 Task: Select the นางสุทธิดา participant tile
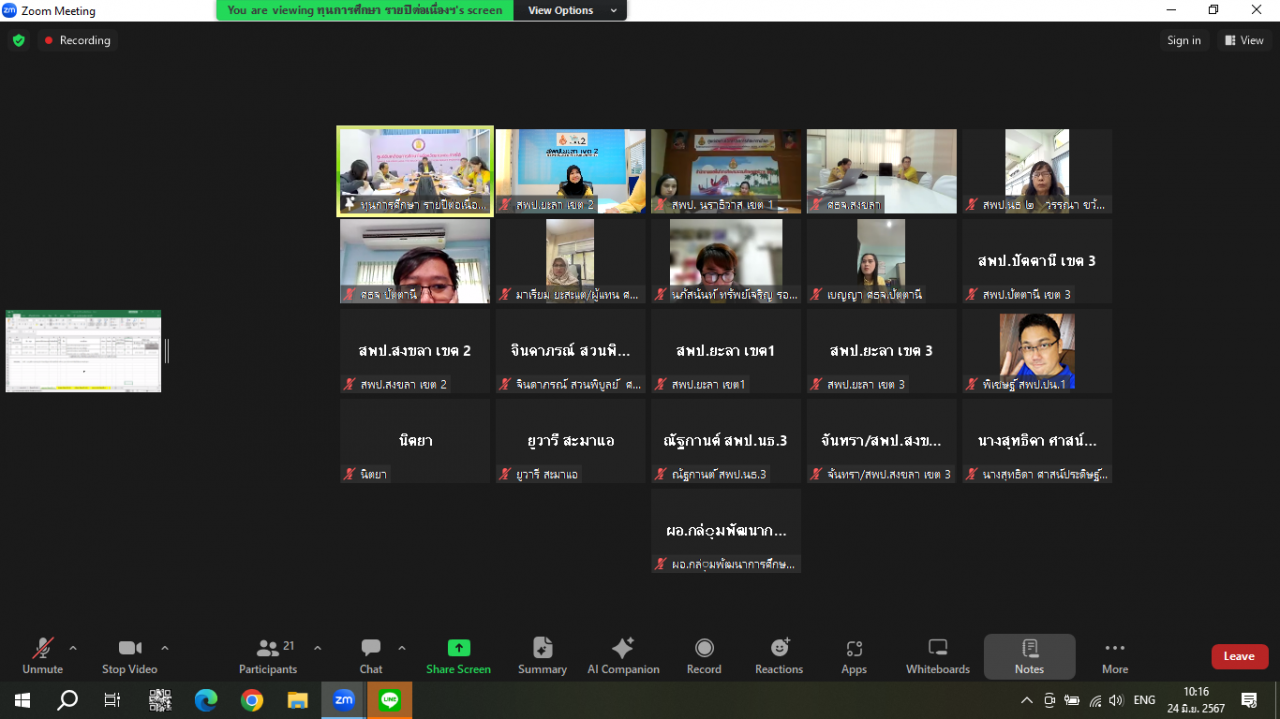(x=1037, y=441)
